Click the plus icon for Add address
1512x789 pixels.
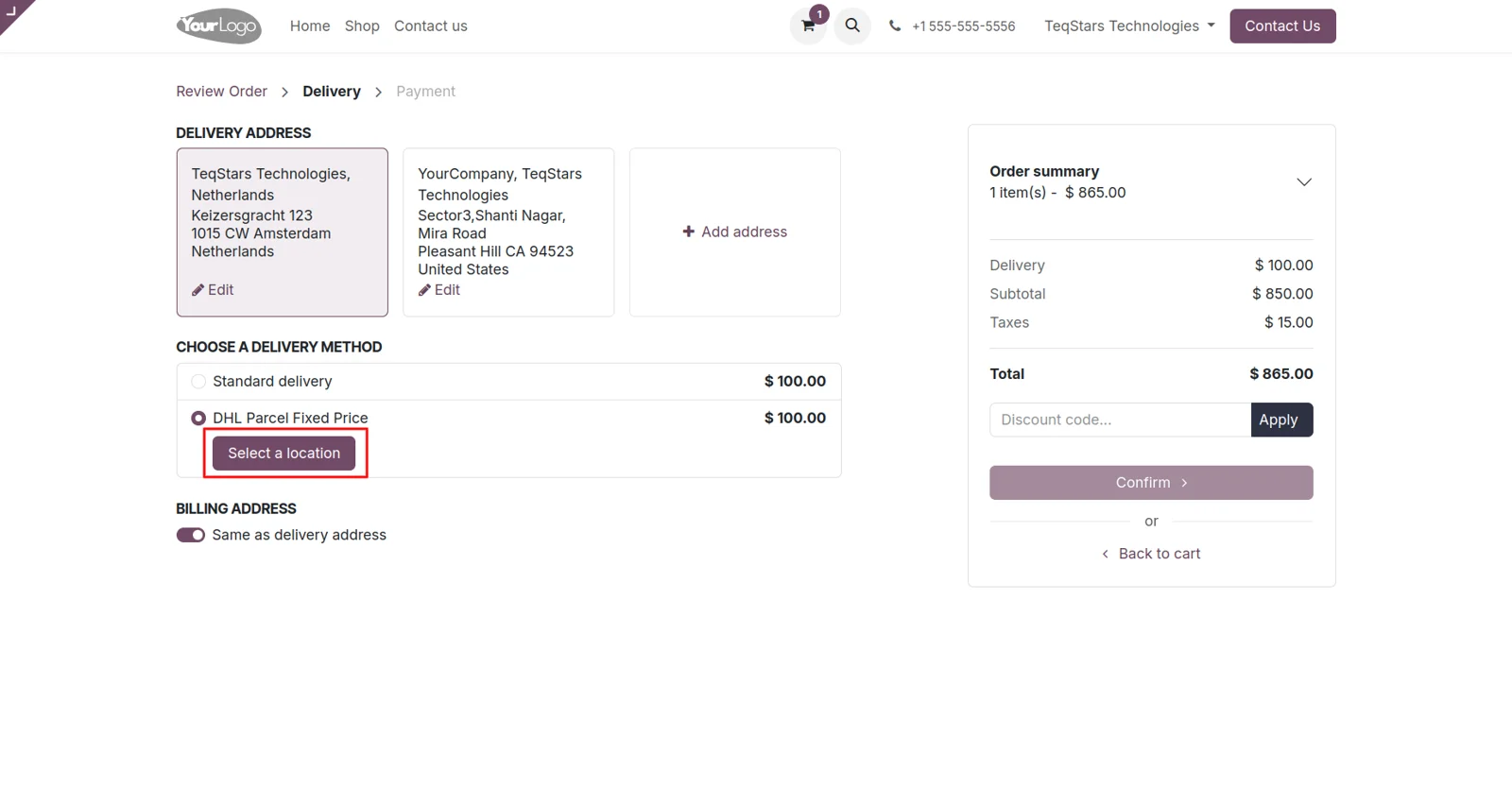[689, 232]
